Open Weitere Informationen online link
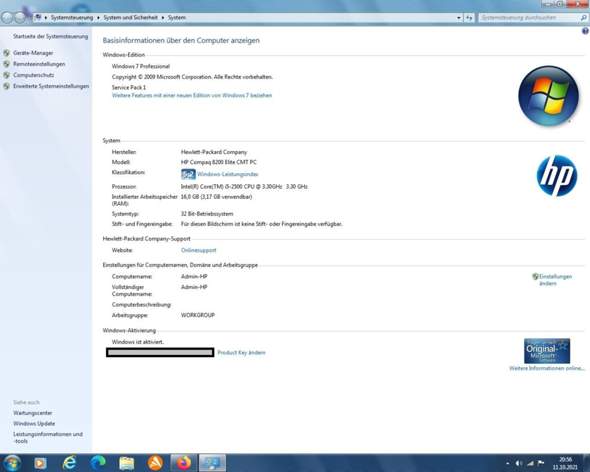 [x=547, y=368]
